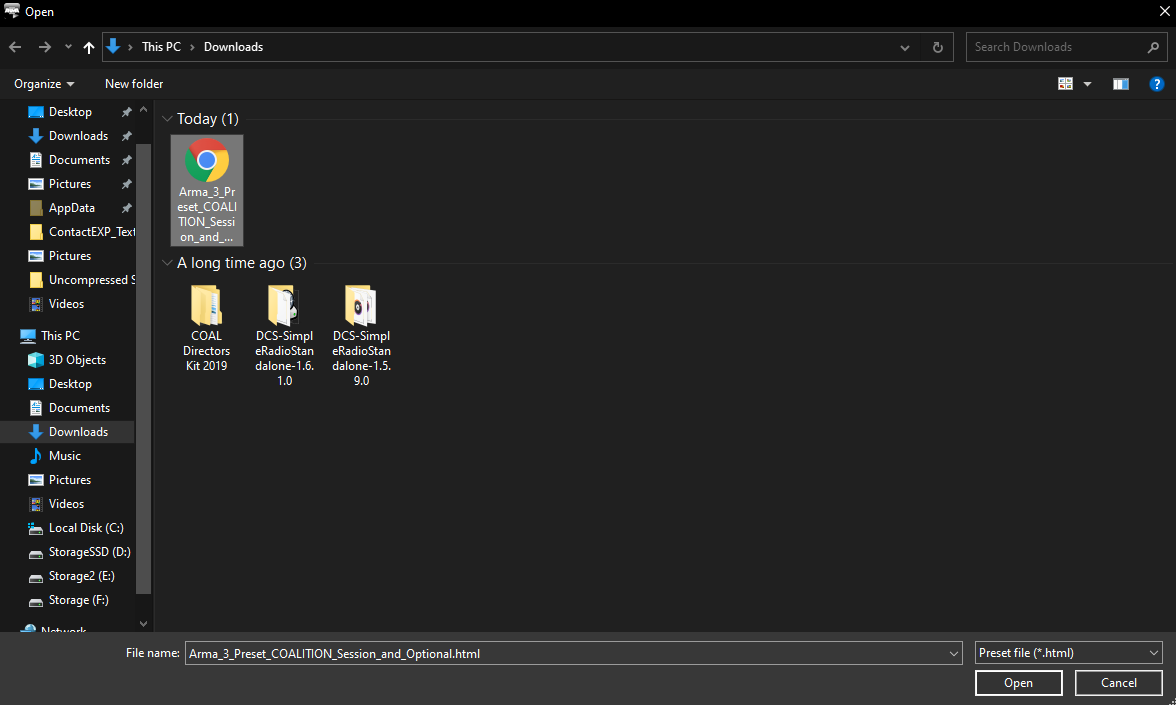Screen dimensions: 1176x705
Task: Click New folder in the toolbar
Action: [x=134, y=84]
